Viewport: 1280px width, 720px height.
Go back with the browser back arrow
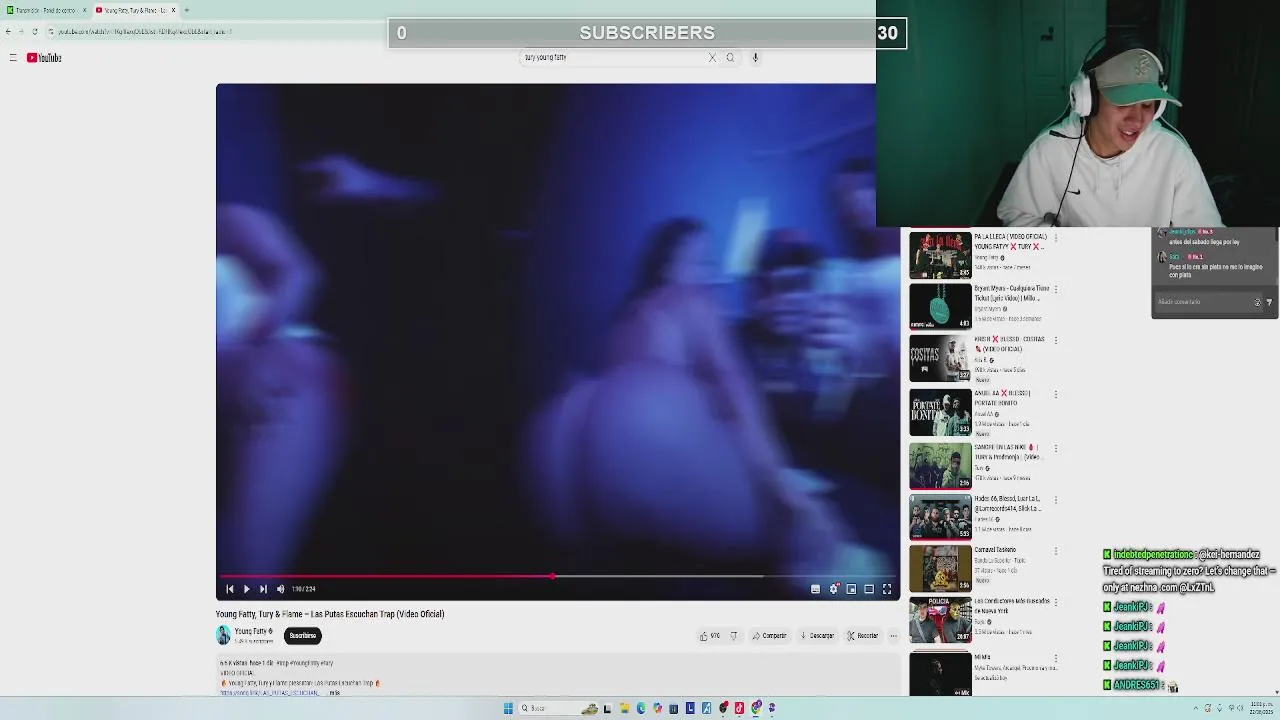point(8,31)
